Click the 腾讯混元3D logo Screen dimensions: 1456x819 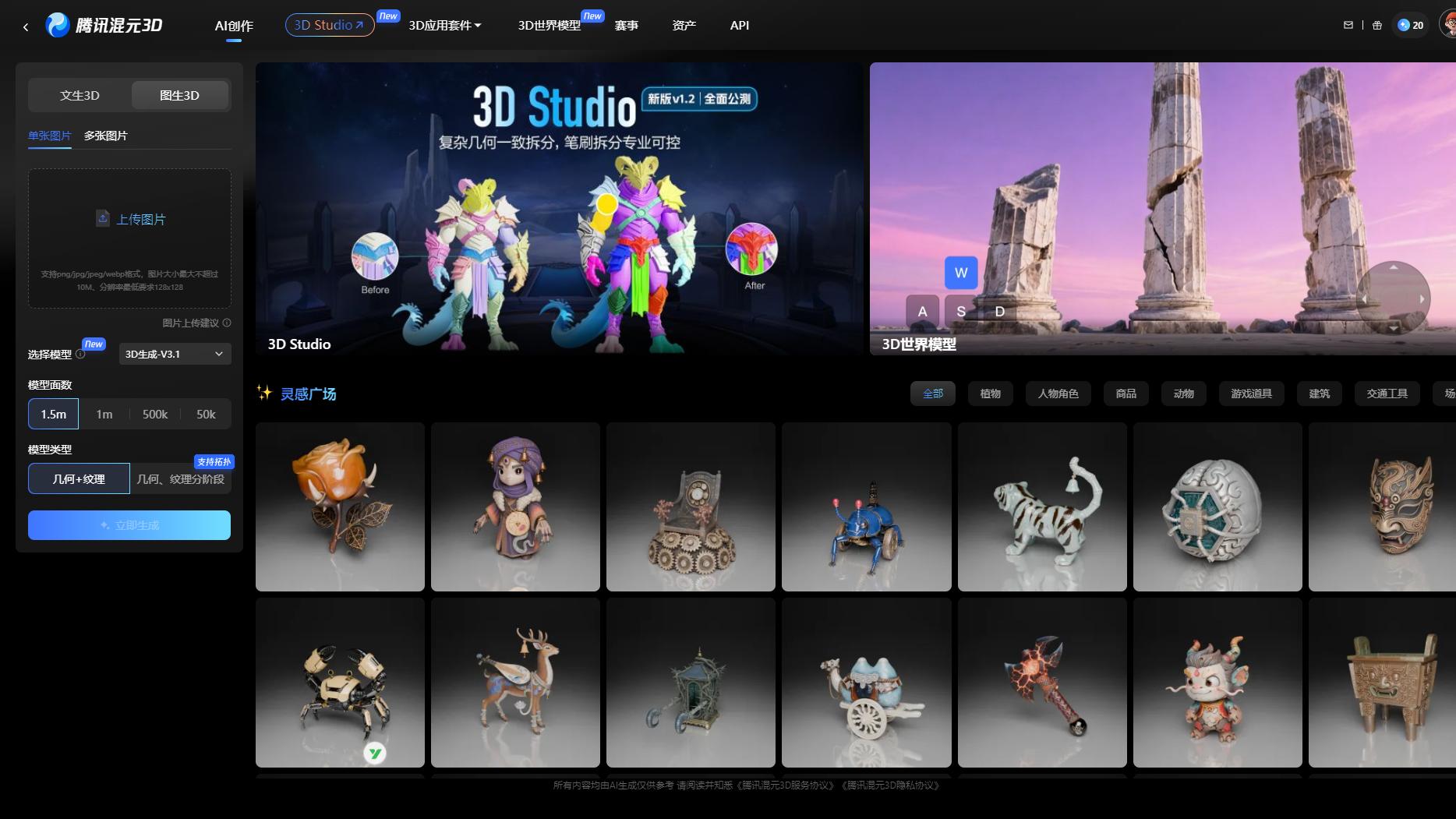pyautogui.click(x=104, y=25)
